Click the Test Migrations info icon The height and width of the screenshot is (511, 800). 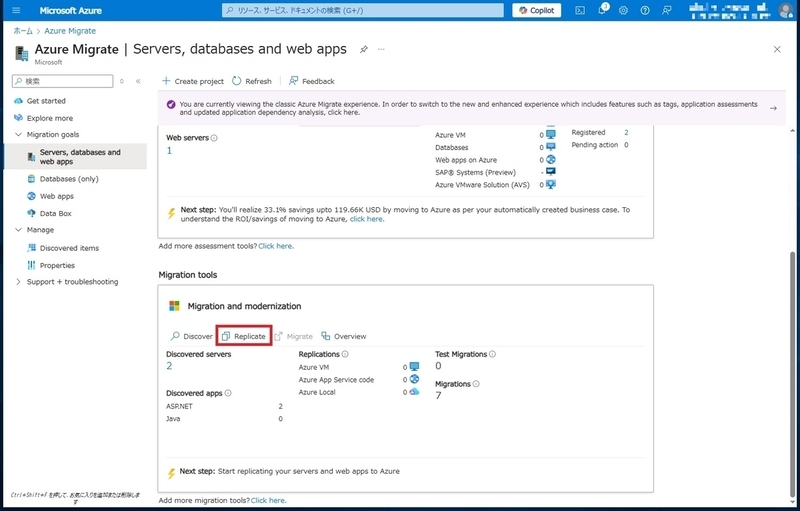[x=492, y=354]
